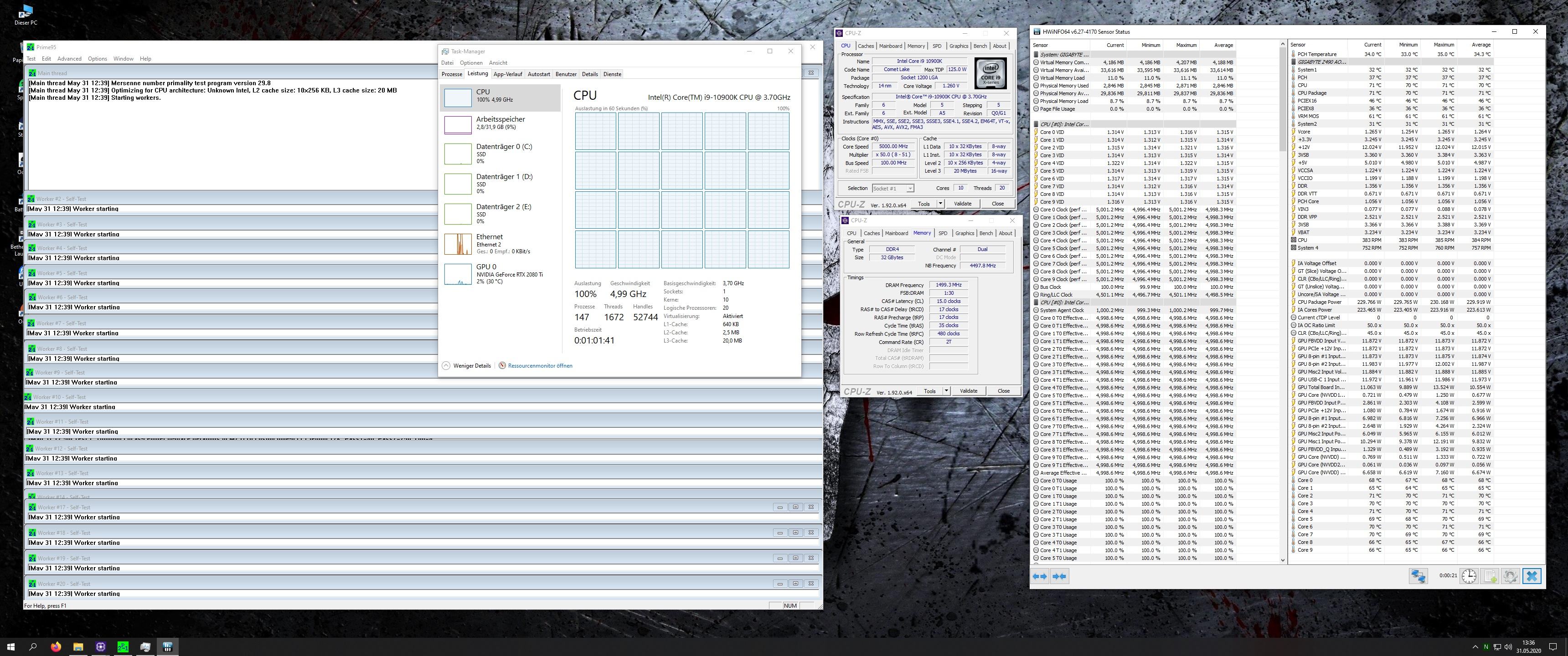Open Prime95 Test menu
The height and width of the screenshot is (656, 1568).
pyautogui.click(x=31, y=59)
